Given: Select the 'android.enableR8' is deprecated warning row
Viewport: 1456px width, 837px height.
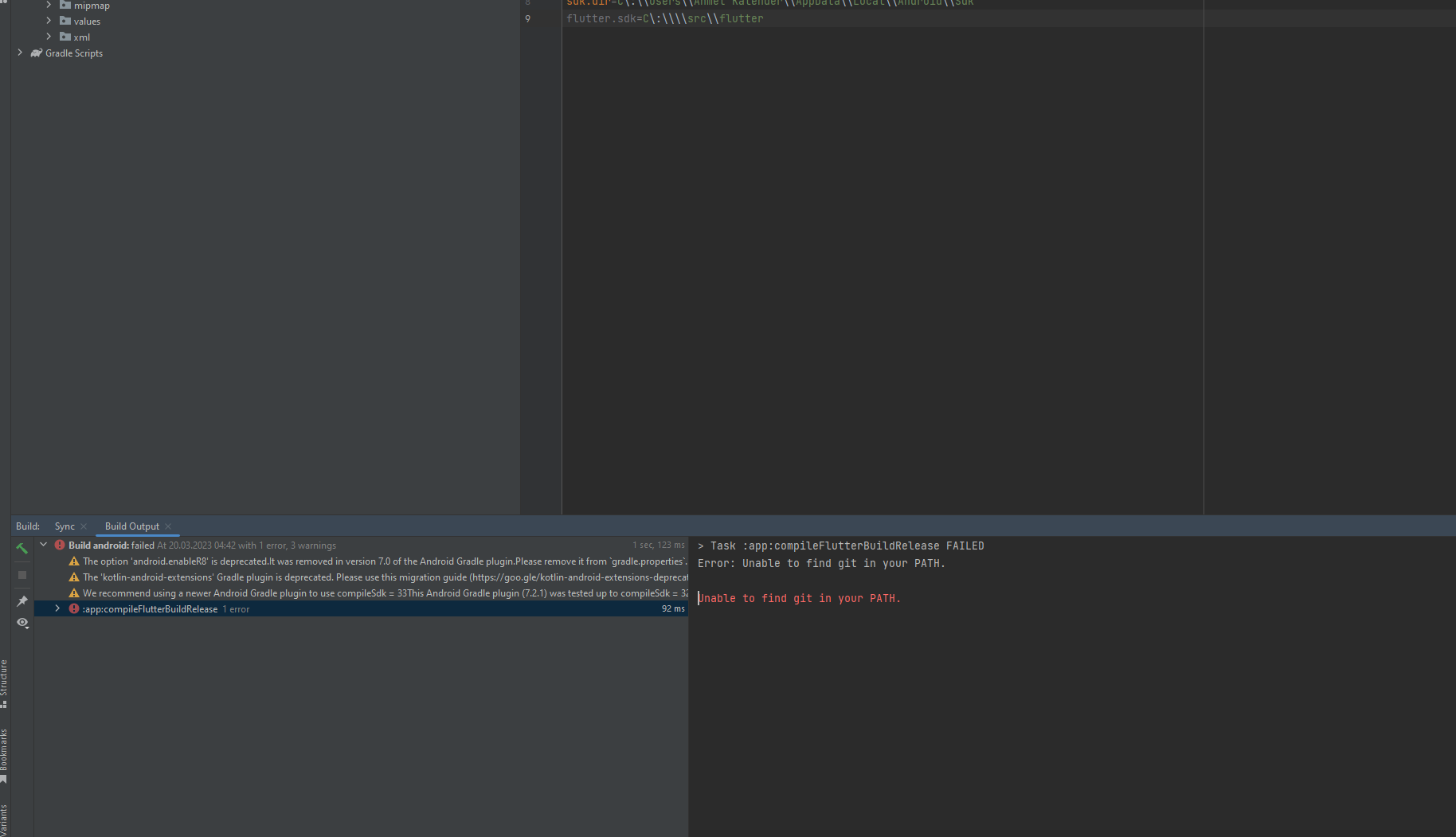Looking at the screenshot, I should pyautogui.click(x=362, y=561).
